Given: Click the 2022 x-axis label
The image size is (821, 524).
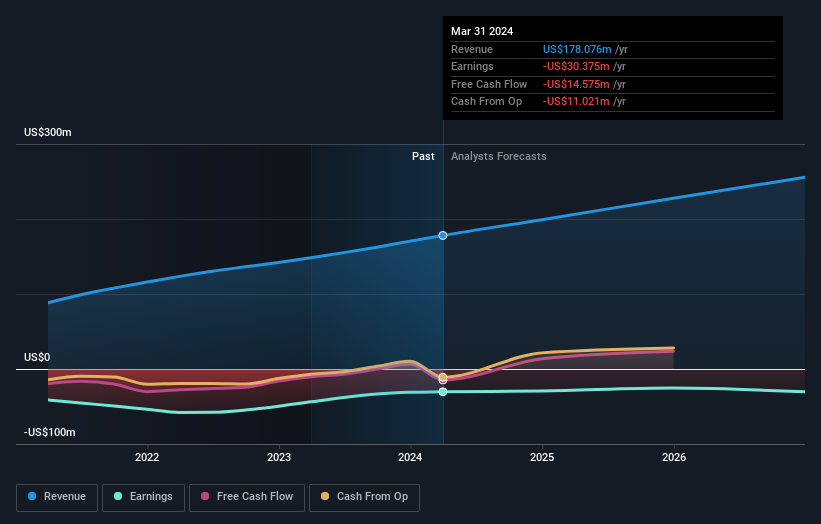Looking at the screenshot, I should pos(147,457).
